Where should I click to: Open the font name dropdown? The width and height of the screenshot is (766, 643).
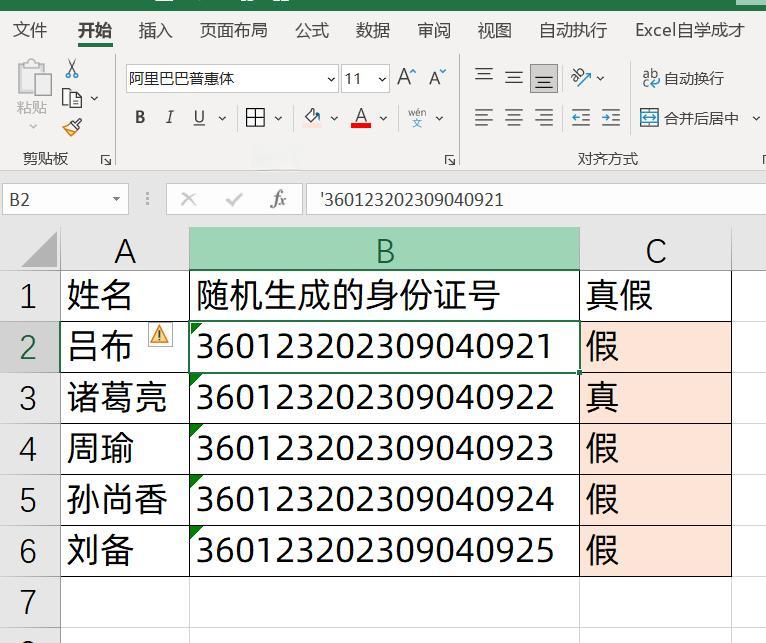point(331,78)
